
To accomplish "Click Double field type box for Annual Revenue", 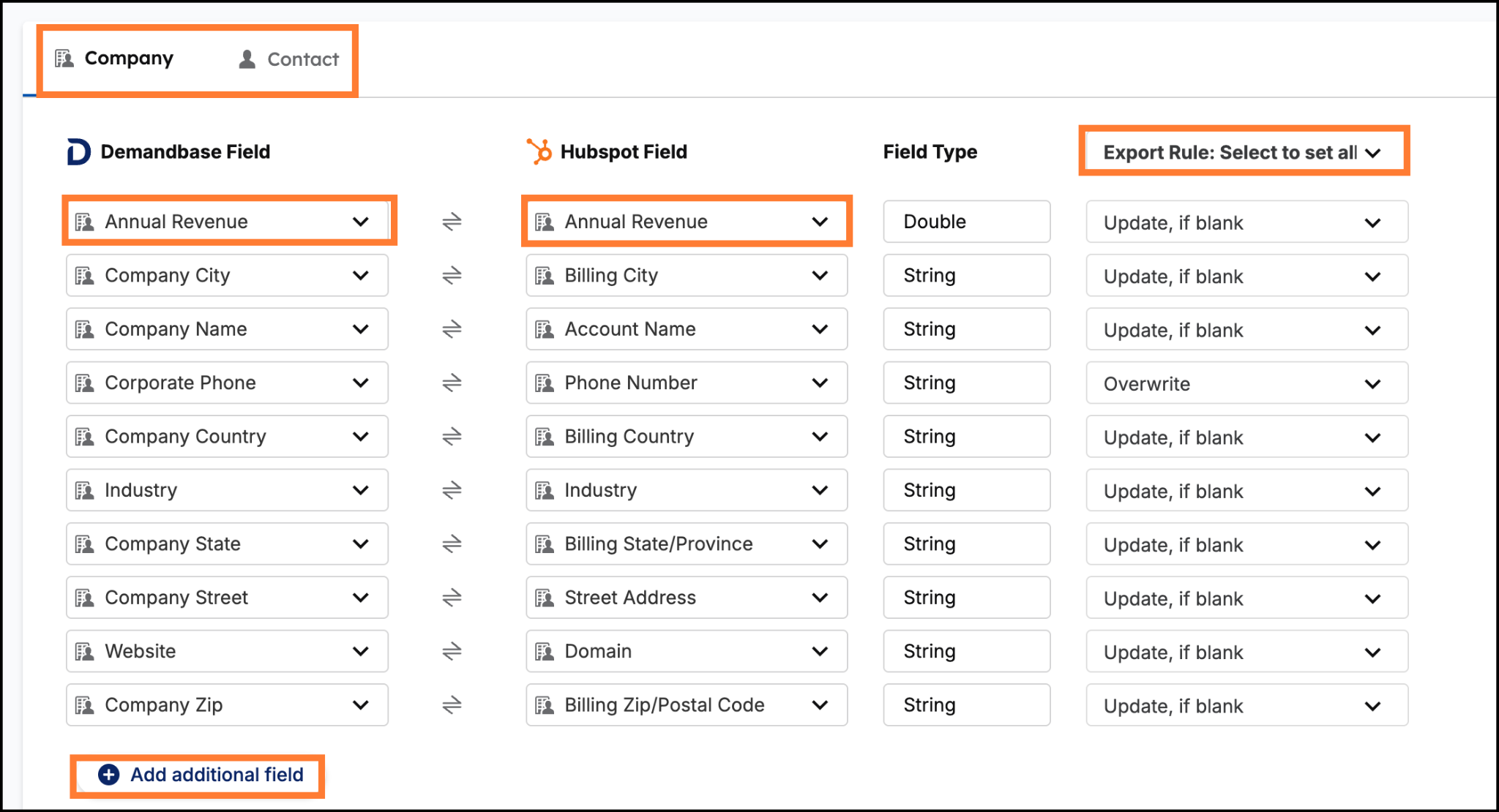I will tap(966, 221).
